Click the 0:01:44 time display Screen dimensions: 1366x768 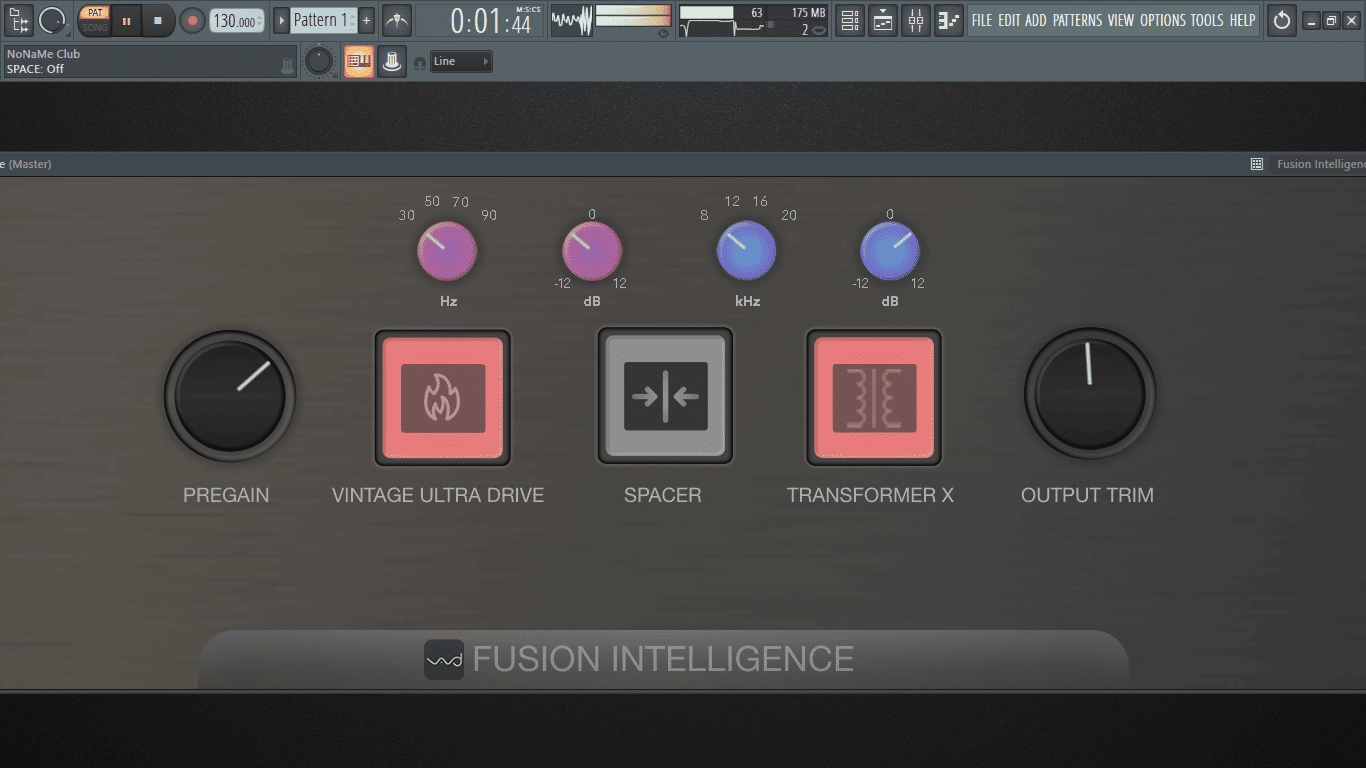[x=480, y=20]
